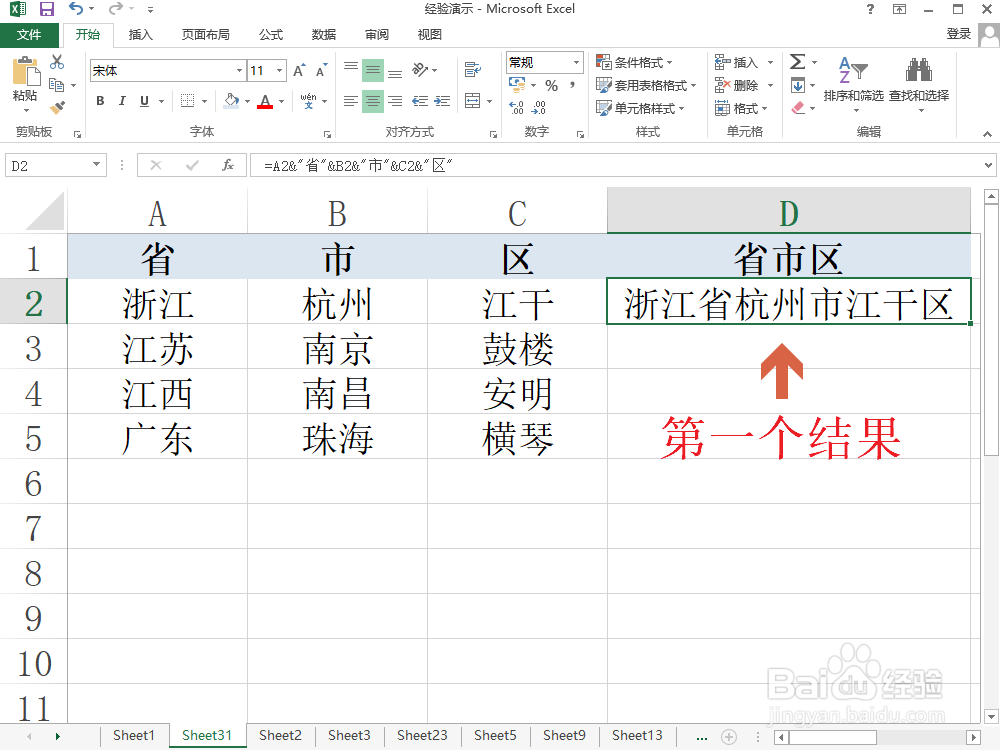Viewport: 1000px width, 750px height.
Task: Open the wén phonetic guide tool
Action: click(309, 101)
